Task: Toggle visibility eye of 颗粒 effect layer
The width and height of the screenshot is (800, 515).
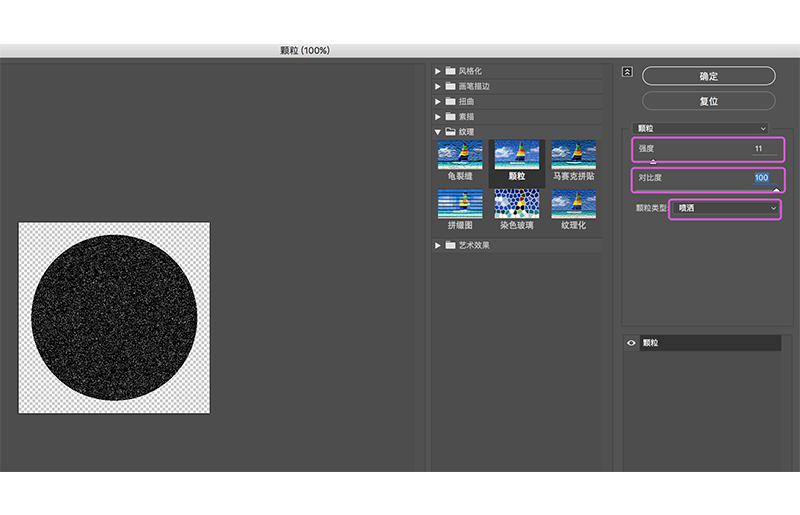Action: click(x=631, y=343)
